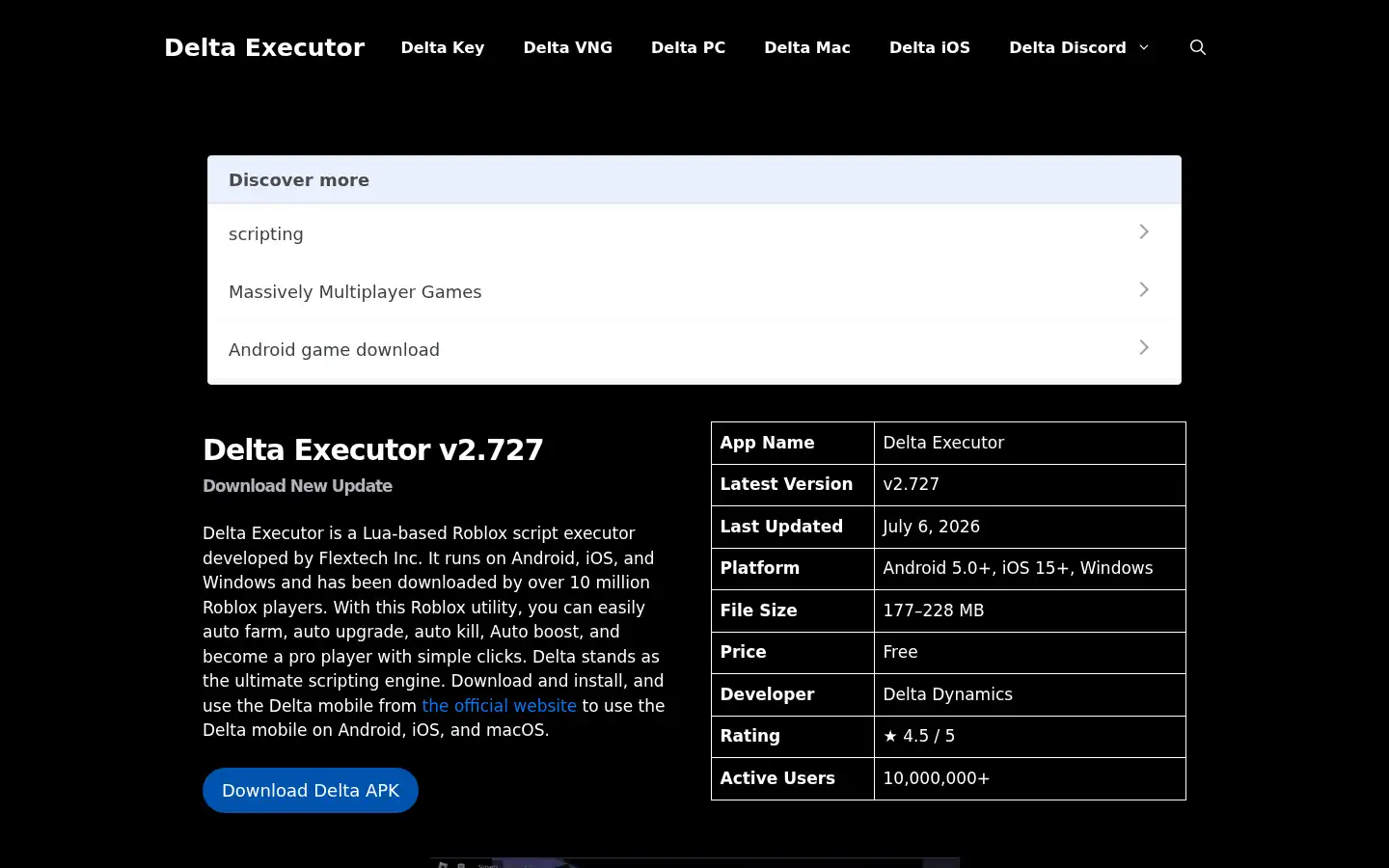Click the chevron beside Android game download
The height and width of the screenshot is (868, 1389).
click(1144, 348)
